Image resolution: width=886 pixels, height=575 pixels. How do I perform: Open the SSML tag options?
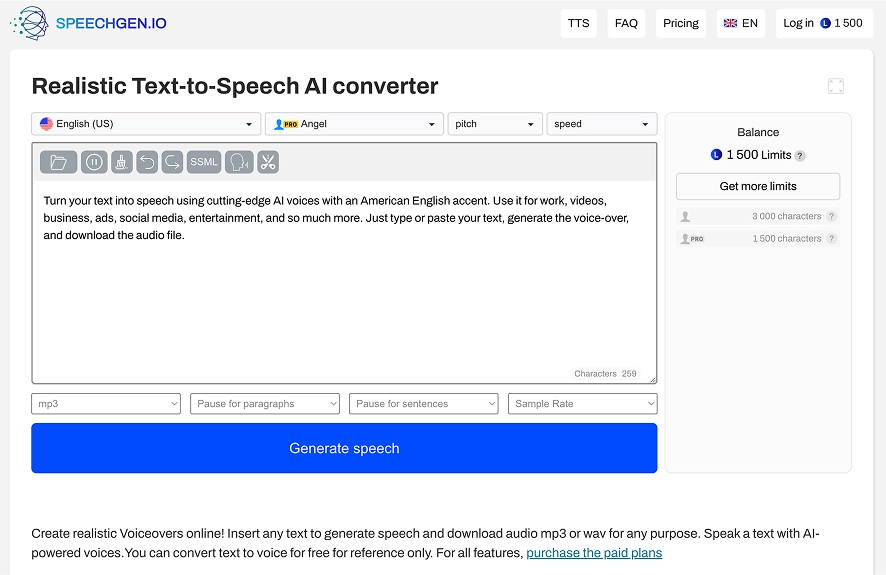(x=204, y=163)
